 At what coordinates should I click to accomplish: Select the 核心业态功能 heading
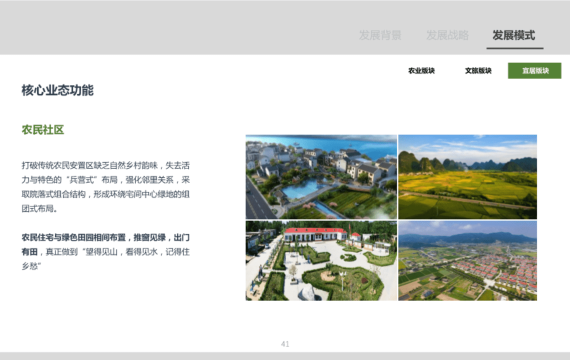(57, 90)
